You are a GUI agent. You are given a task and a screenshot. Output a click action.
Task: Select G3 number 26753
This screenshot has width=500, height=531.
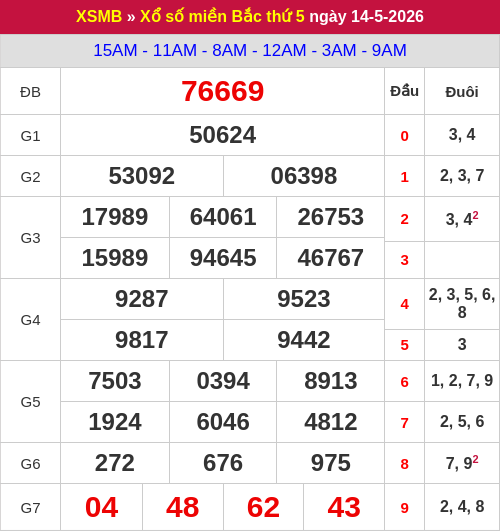[331, 217]
